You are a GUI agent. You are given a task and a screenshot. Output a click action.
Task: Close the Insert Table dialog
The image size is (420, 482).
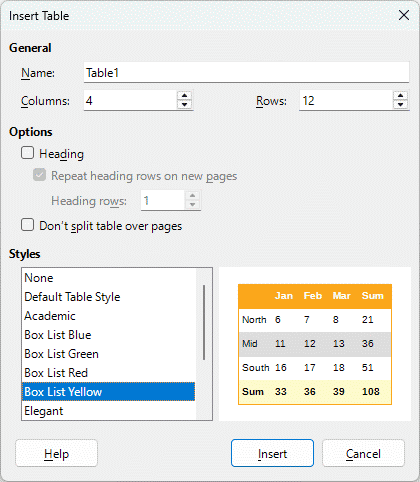coord(404,15)
